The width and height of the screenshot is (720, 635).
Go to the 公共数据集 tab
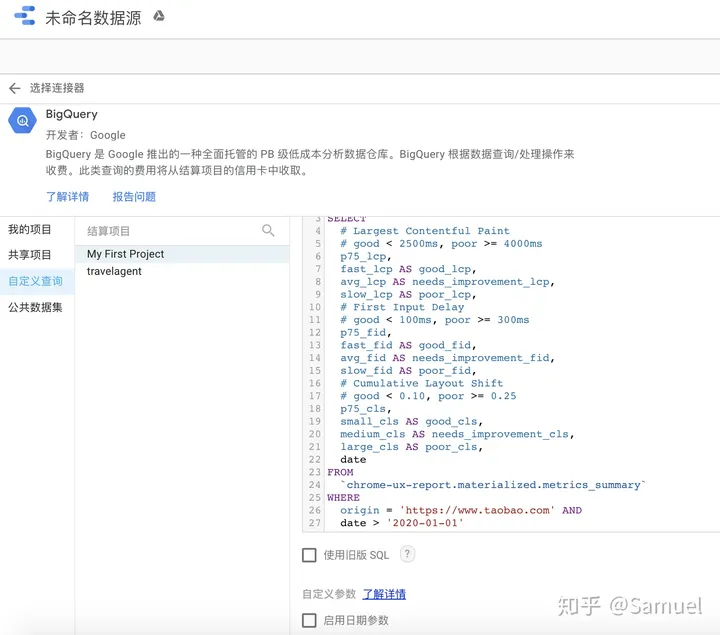pos(36,307)
